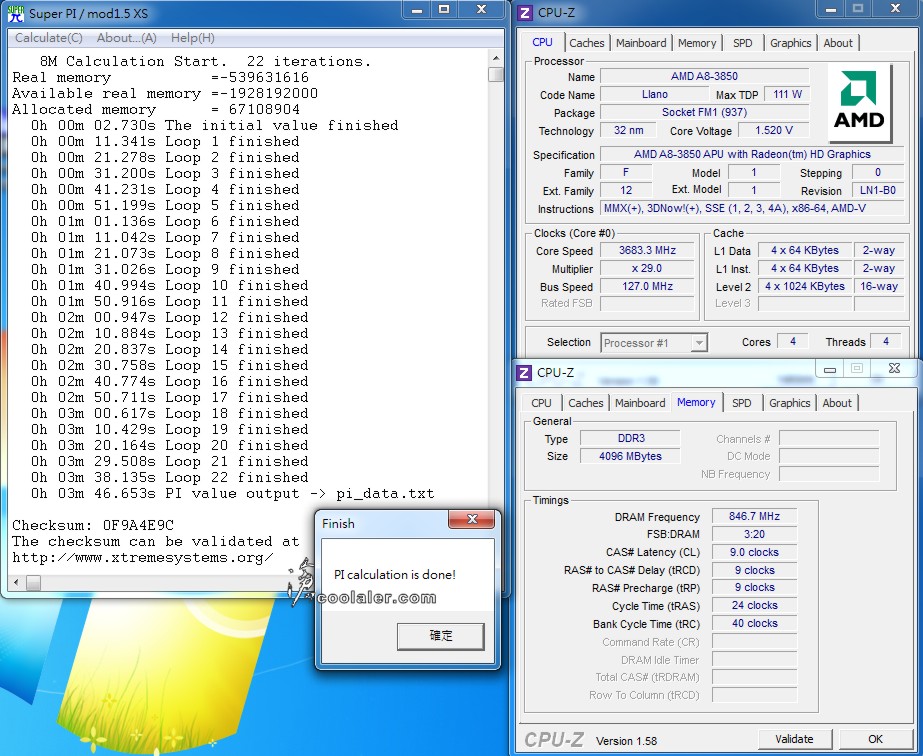Click the Checksum: 0F9A4E9C line
This screenshot has width=923, height=756.
click(93, 525)
